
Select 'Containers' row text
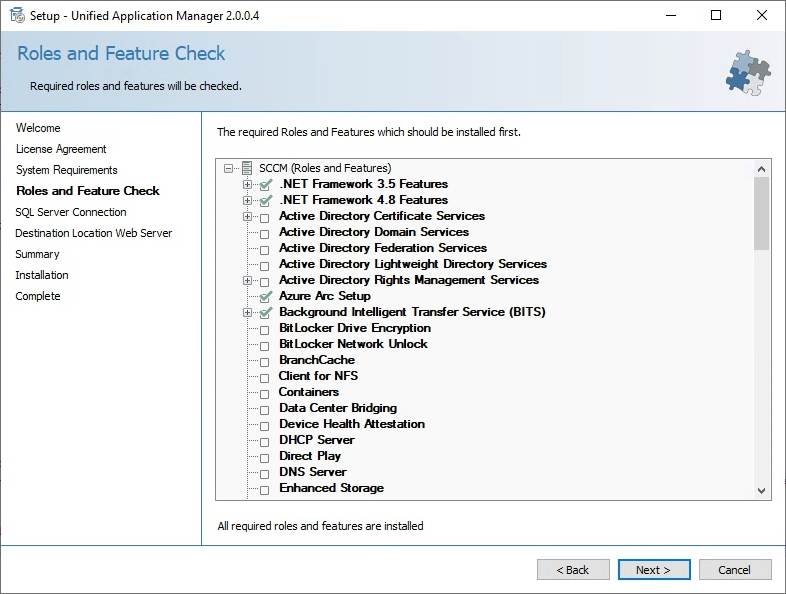click(x=309, y=392)
